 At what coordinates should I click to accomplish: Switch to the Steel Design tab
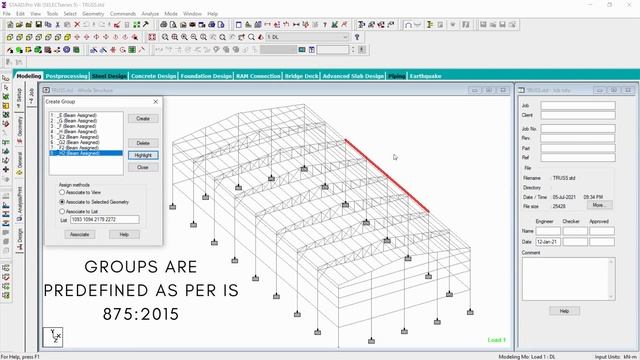(x=109, y=76)
